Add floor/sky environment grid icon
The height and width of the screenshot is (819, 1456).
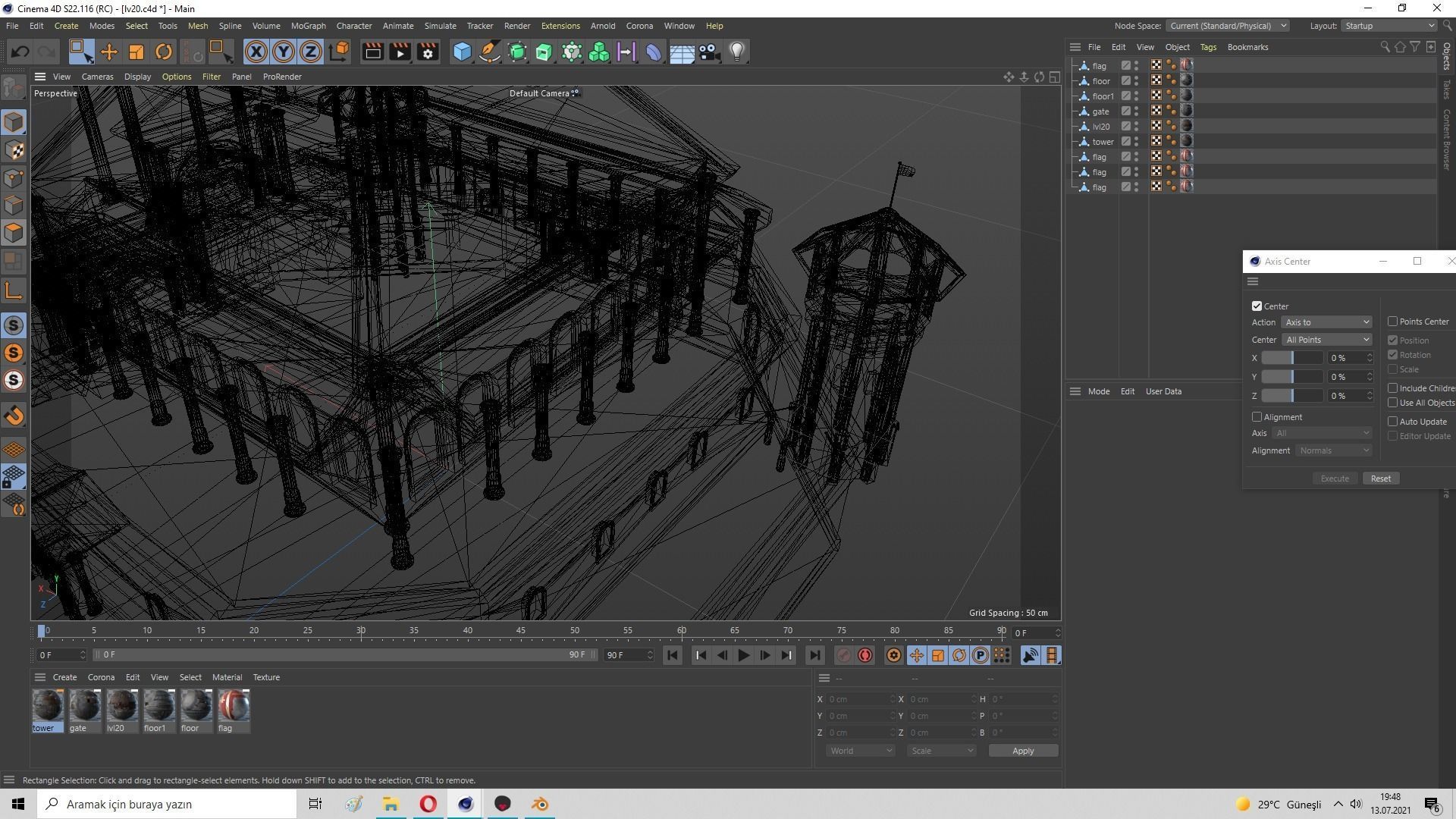(682, 52)
